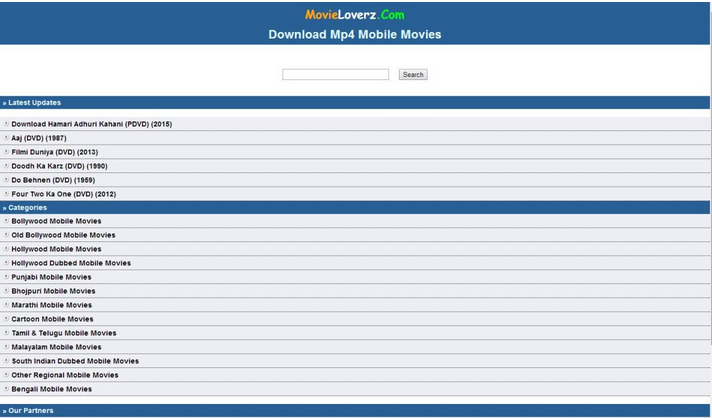712x418 pixels.
Task: Click arrow bullet beside Four Two Ka One
Action: [6, 194]
